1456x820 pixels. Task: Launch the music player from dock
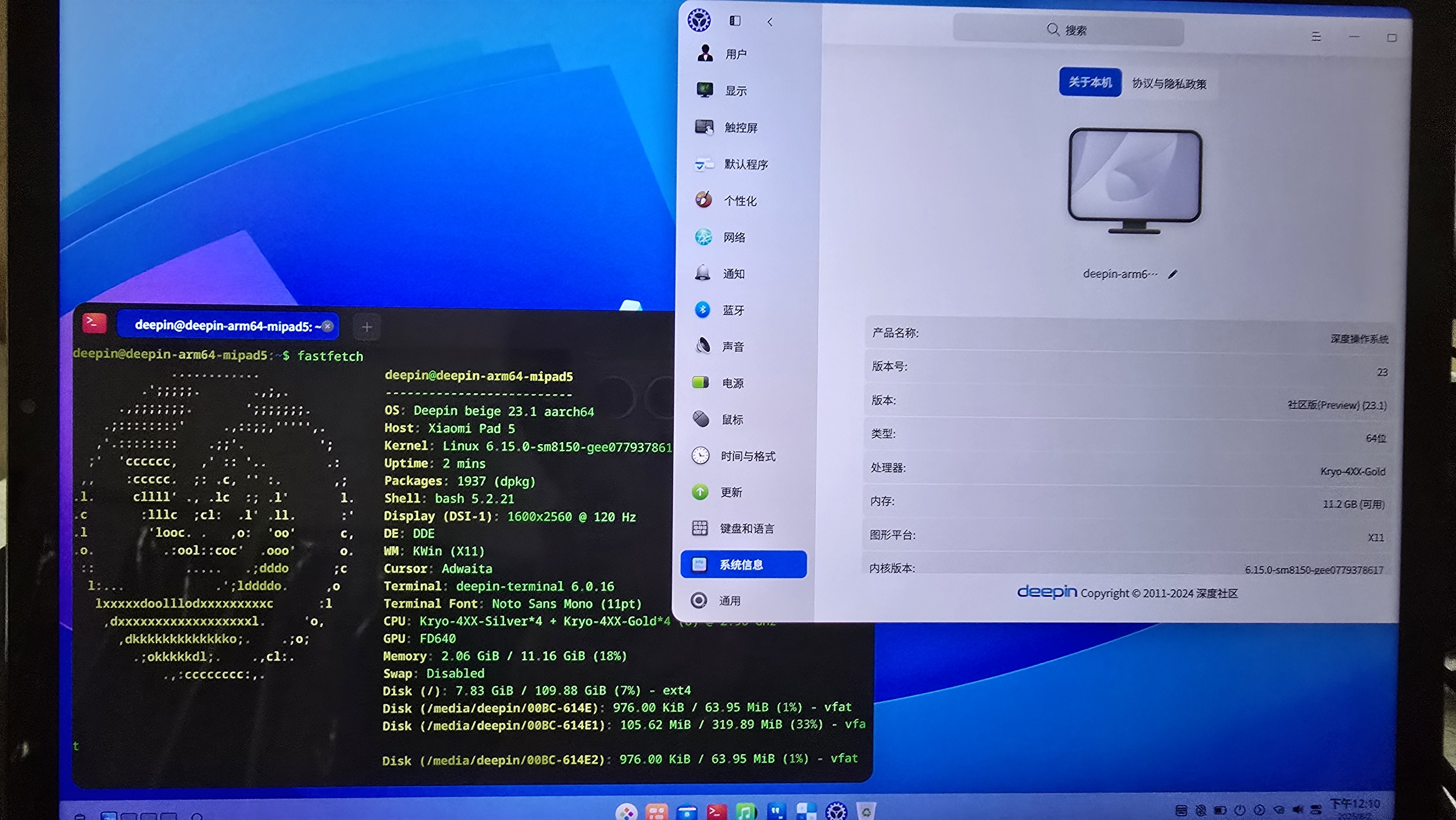point(745,812)
